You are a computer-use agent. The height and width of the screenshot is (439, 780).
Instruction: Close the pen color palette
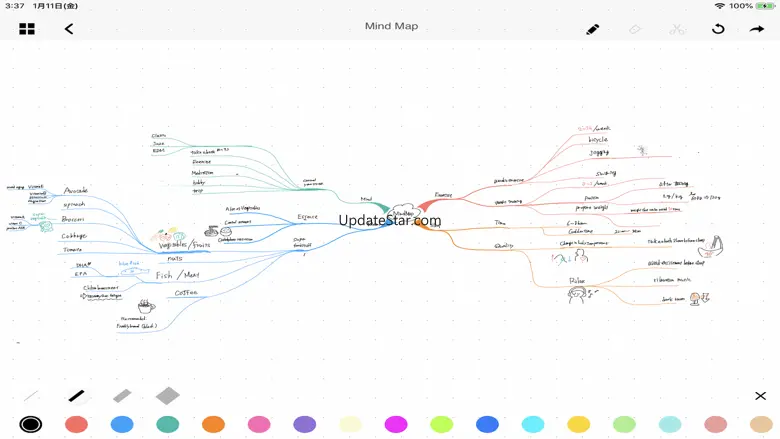(760, 396)
